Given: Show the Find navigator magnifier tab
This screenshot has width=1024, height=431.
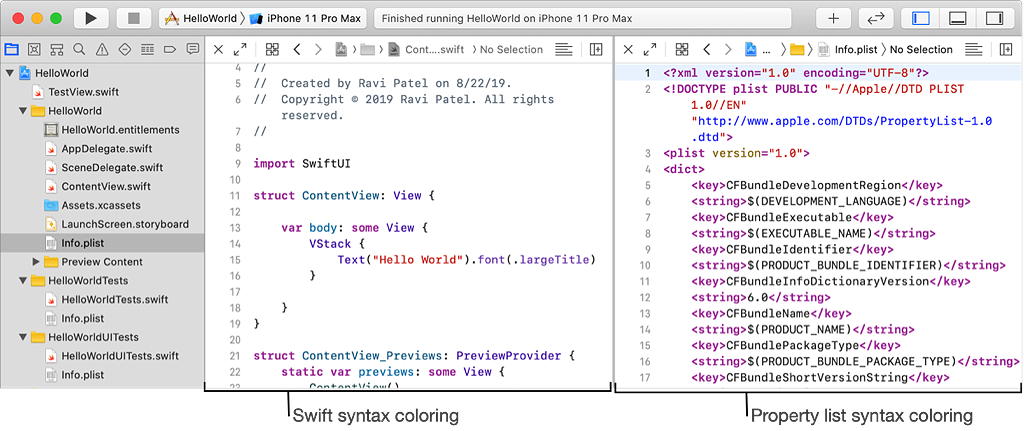Looking at the screenshot, I should (79, 49).
